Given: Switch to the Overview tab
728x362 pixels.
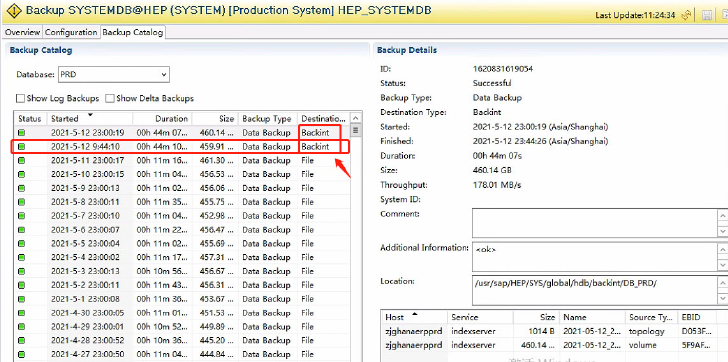Looking at the screenshot, I should 22,32.
